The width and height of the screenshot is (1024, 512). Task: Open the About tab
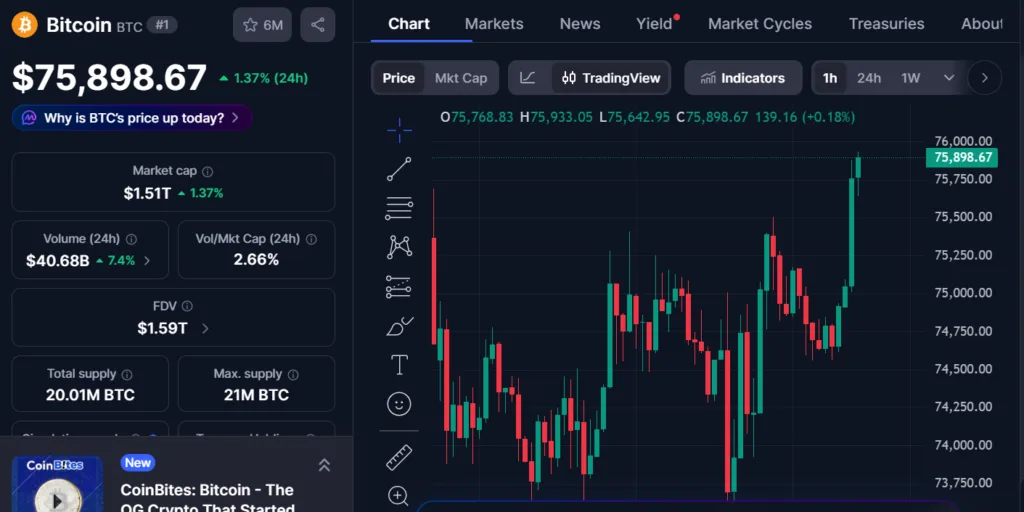982,24
